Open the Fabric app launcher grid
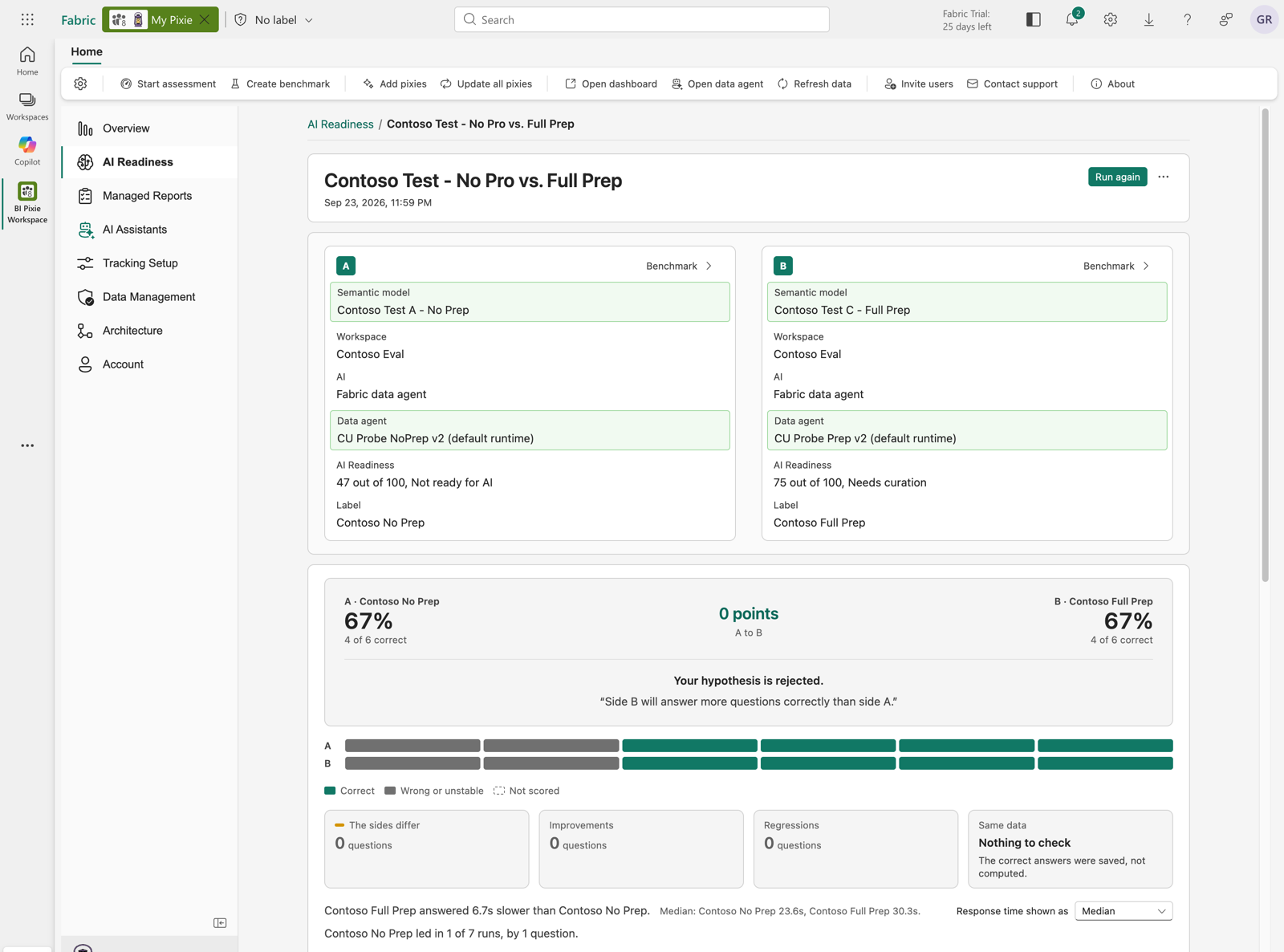Image resolution: width=1284 pixels, height=952 pixels. point(27,19)
